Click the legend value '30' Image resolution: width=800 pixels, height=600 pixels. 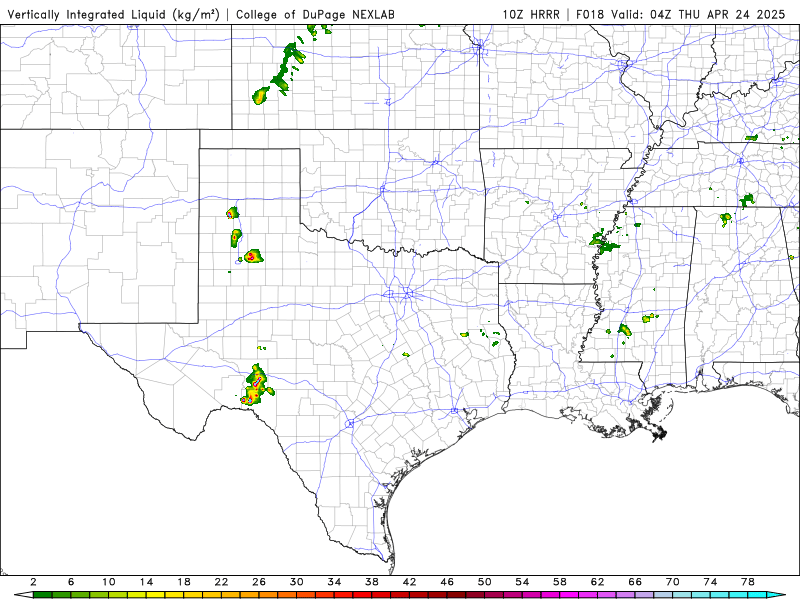coord(296,582)
